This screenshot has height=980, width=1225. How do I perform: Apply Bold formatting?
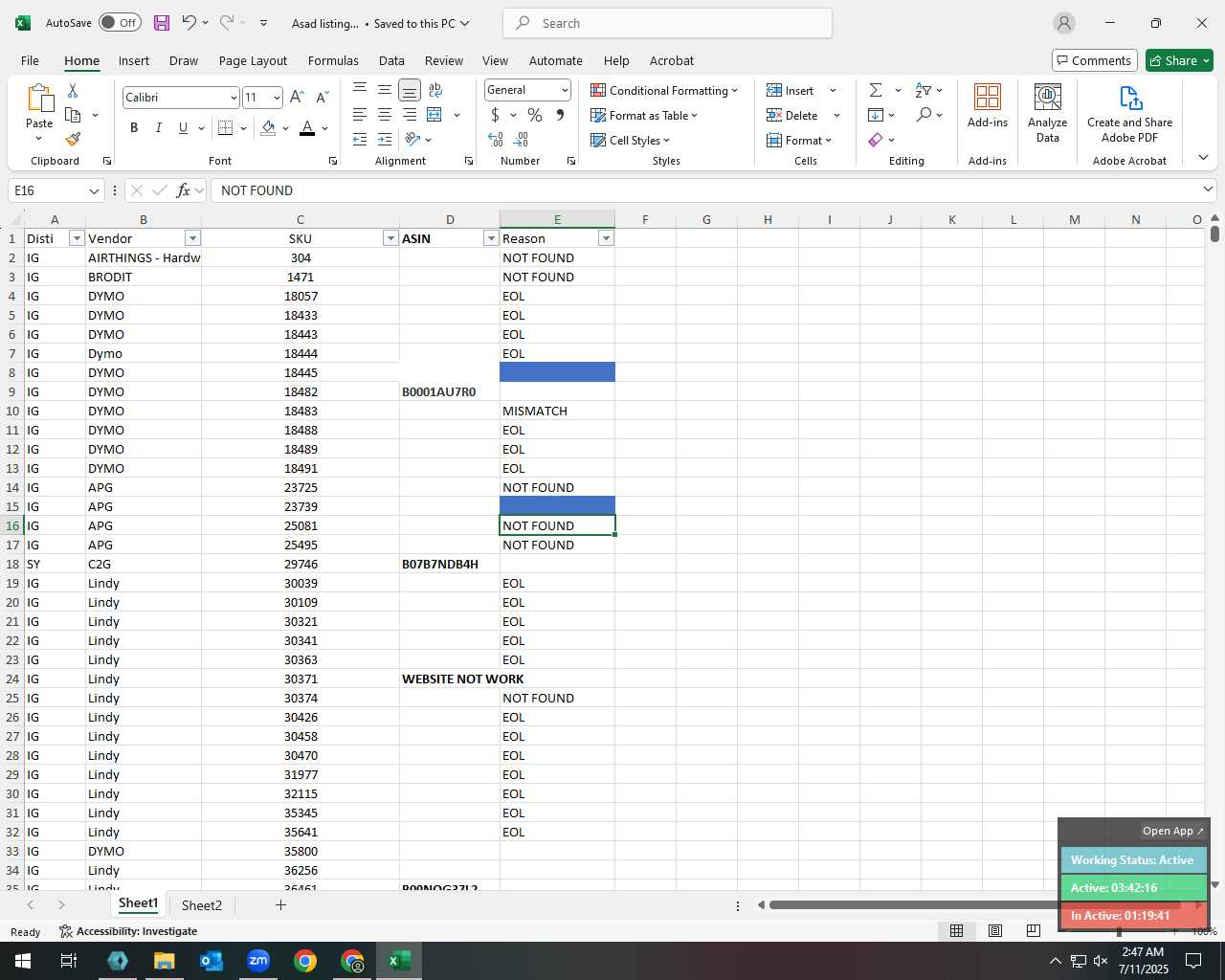tap(134, 128)
